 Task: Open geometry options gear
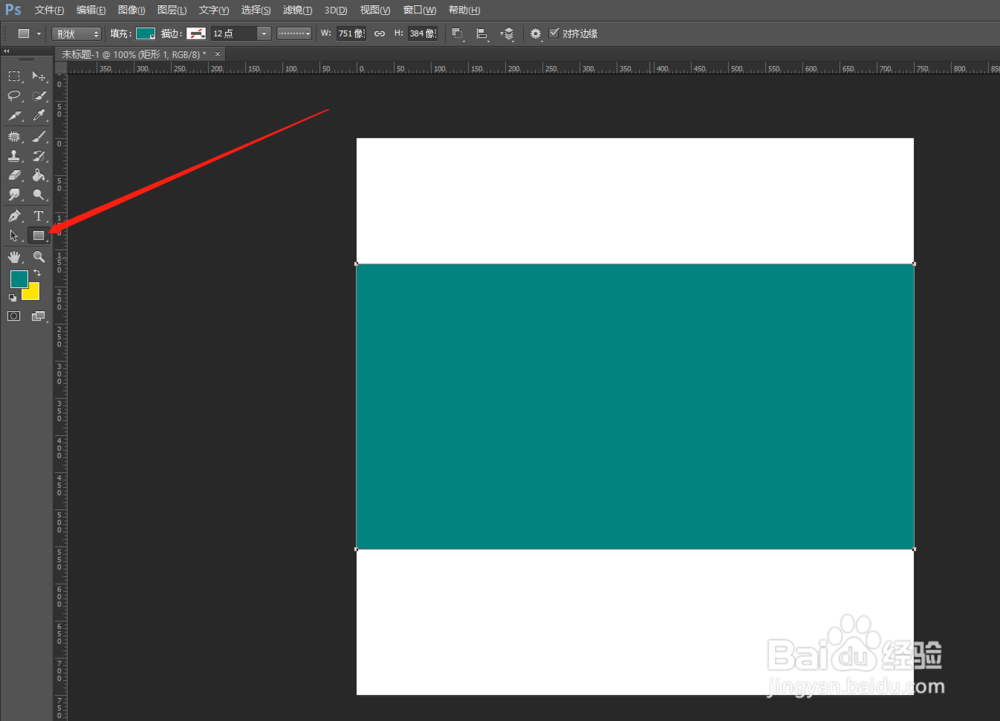536,34
